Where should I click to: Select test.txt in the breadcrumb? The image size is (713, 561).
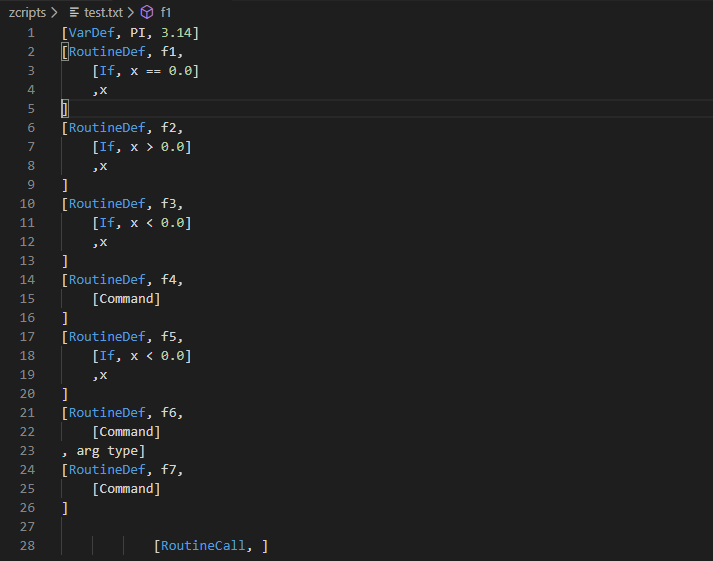tap(103, 13)
